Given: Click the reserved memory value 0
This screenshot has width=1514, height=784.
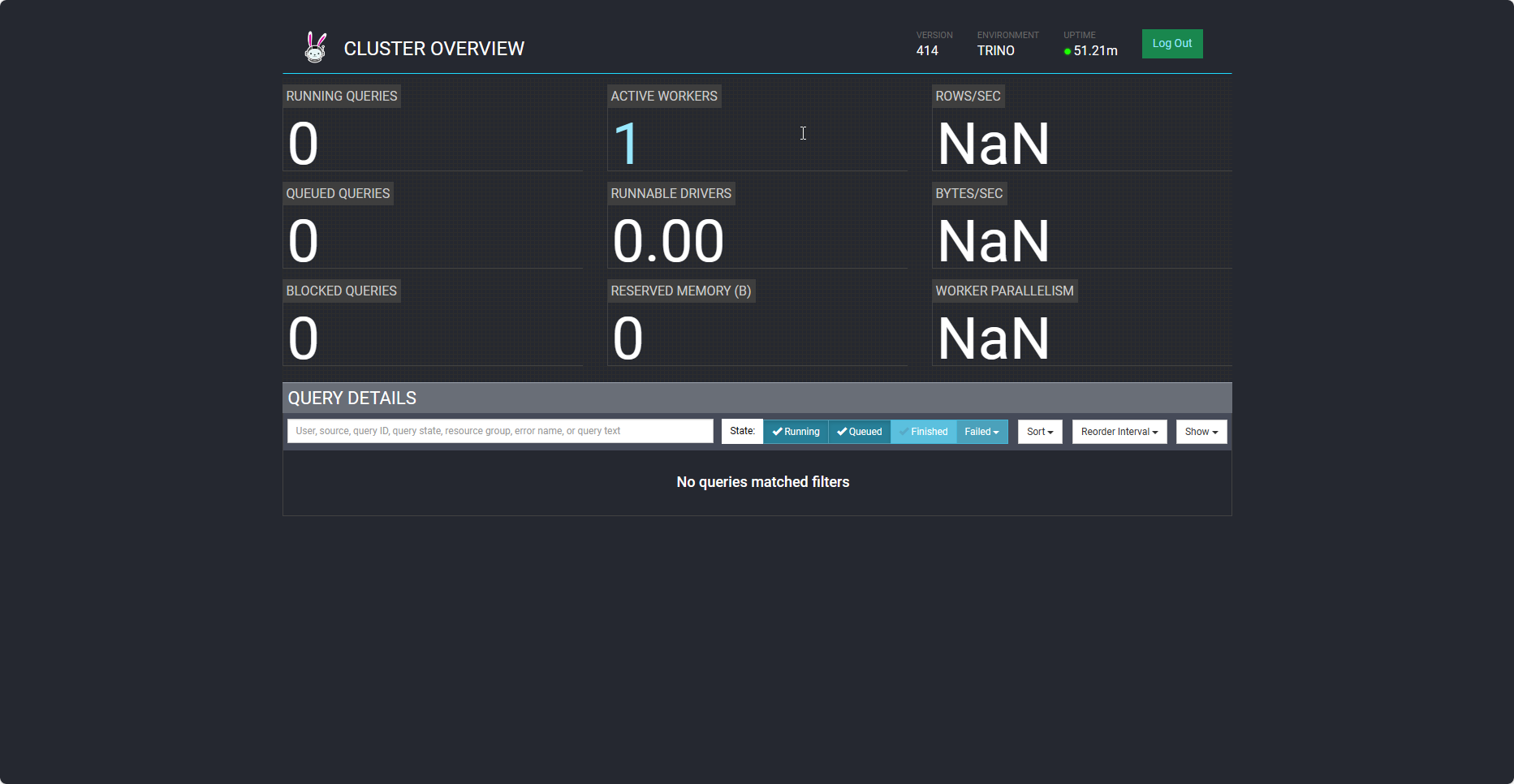Looking at the screenshot, I should [628, 338].
